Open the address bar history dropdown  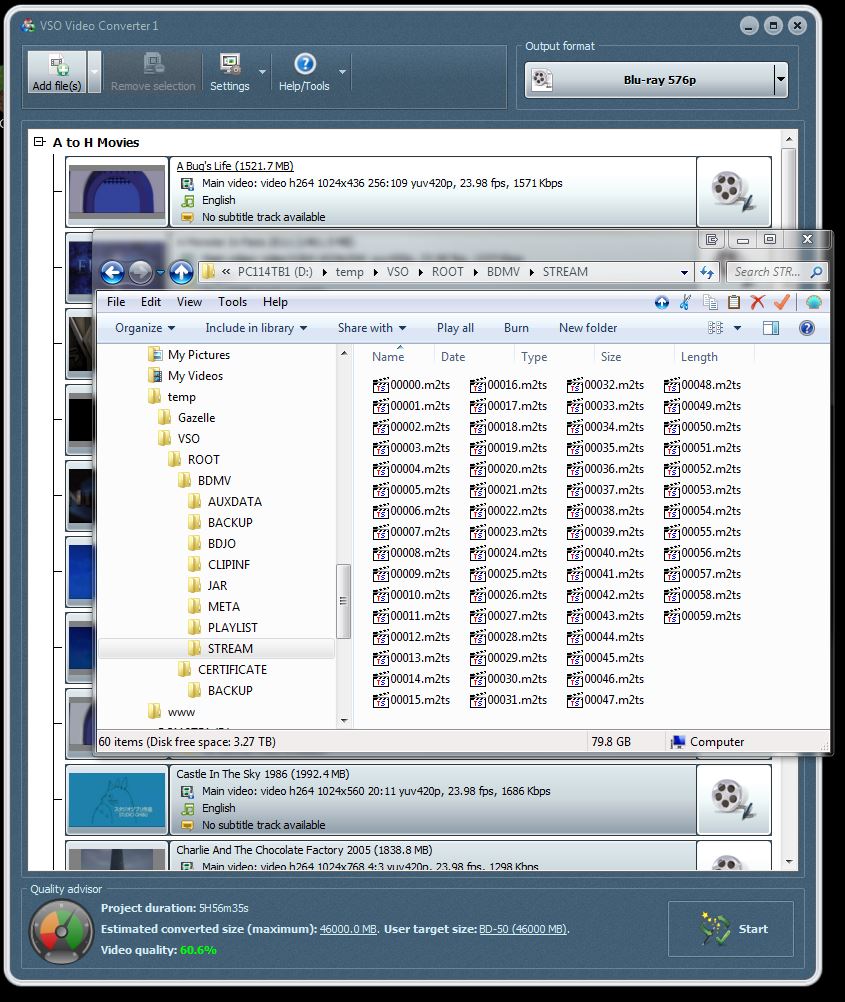coord(684,272)
